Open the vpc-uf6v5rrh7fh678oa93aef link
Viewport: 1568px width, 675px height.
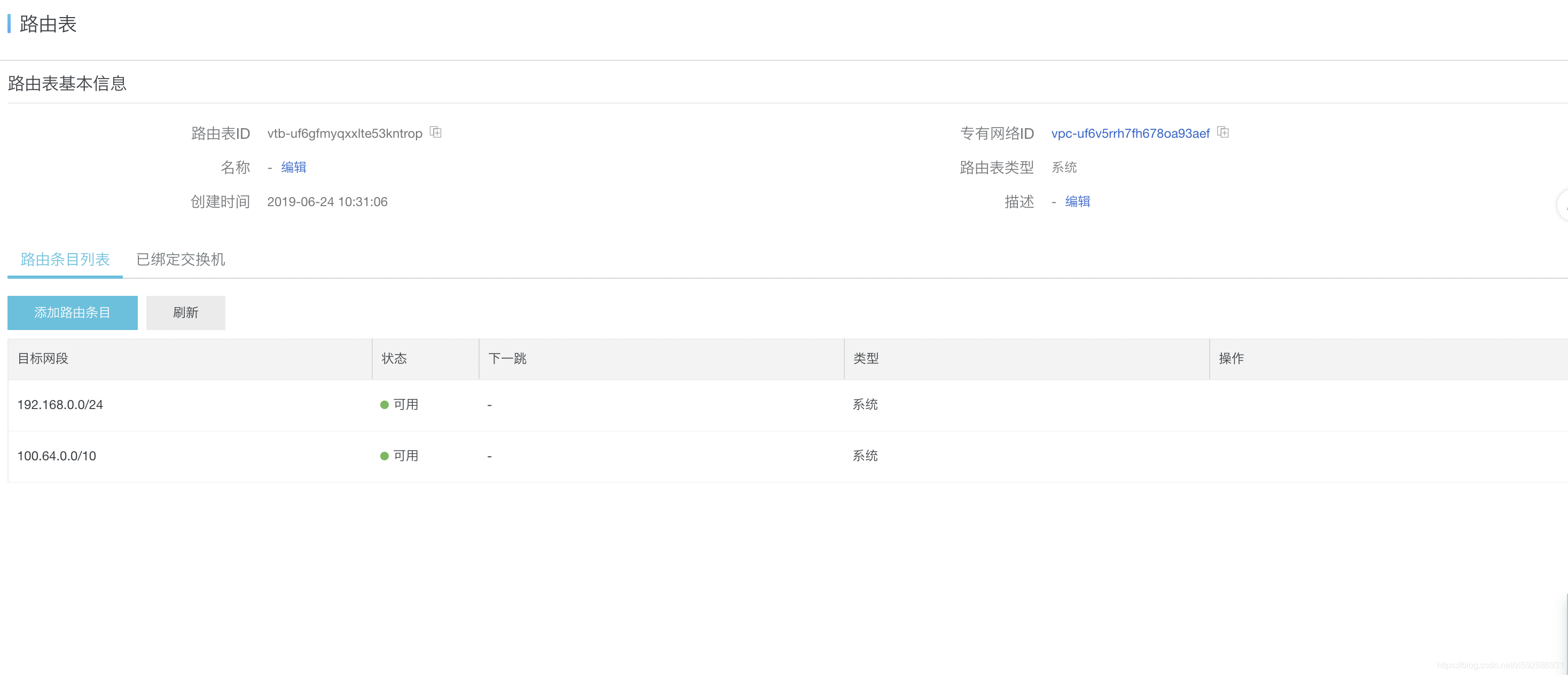[1130, 134]
